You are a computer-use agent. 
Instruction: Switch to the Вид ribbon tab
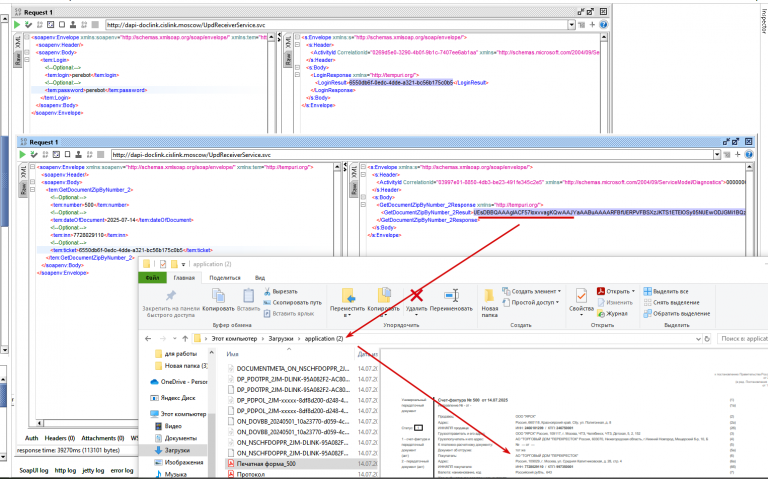(260, 278)
